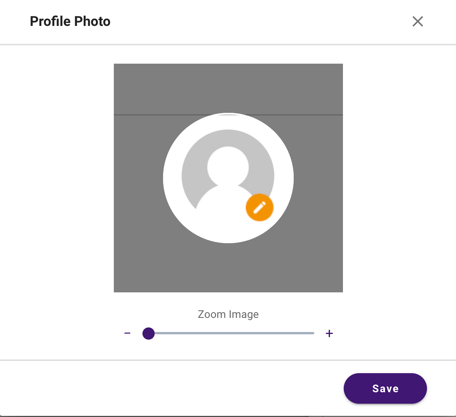Click the Zoom Image label text
The image size is (456, 417).
pos(228,314)
